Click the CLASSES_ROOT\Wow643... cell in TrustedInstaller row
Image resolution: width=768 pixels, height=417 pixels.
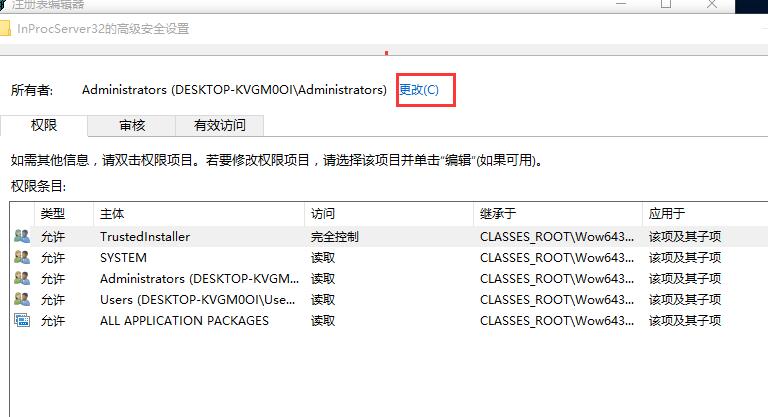tap(557, 237)
